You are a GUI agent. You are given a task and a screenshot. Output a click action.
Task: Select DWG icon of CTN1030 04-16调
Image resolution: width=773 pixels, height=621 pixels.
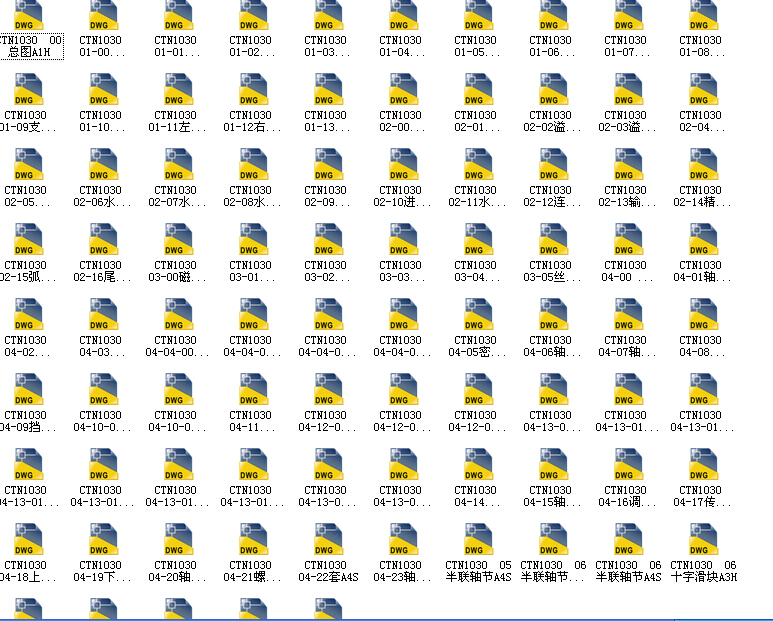pyautogui.click(x=628, y=464)
